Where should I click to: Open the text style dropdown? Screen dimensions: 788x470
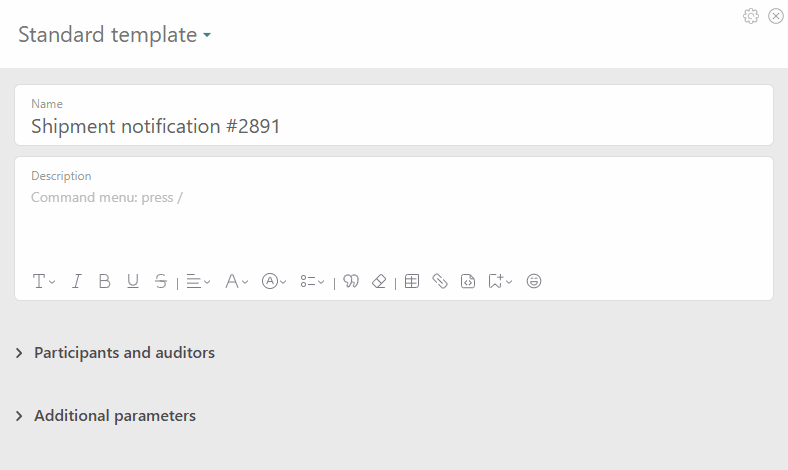(43, 282)
